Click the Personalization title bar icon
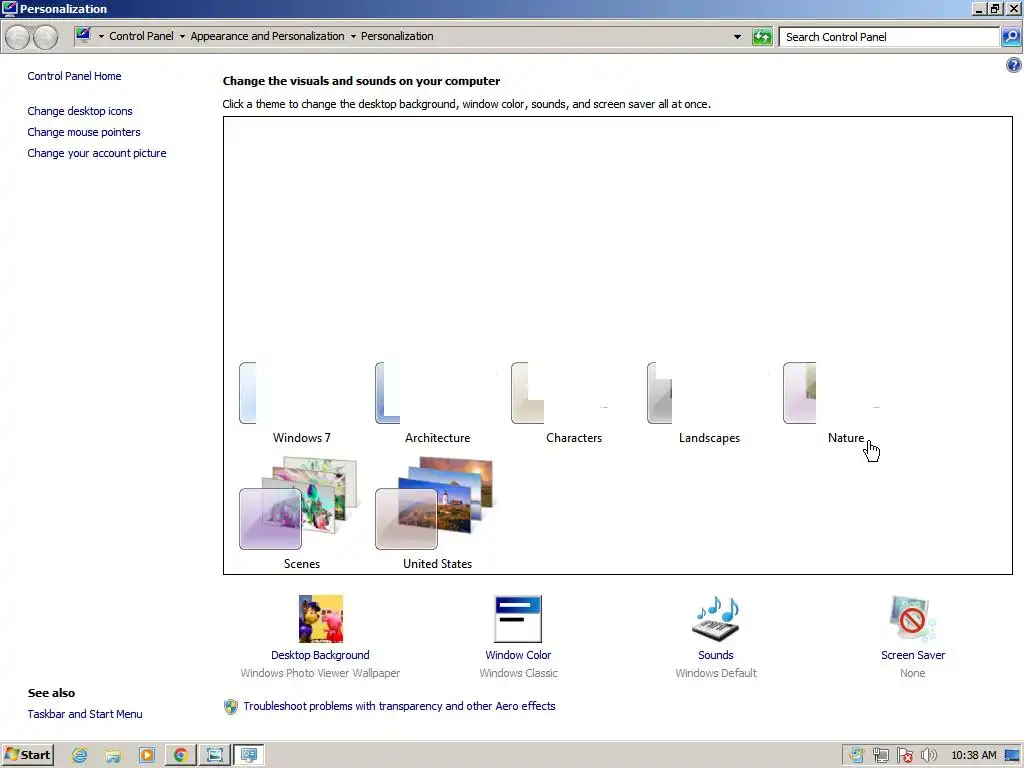This screenshot has width=1024, height=768. coord(9,8)
